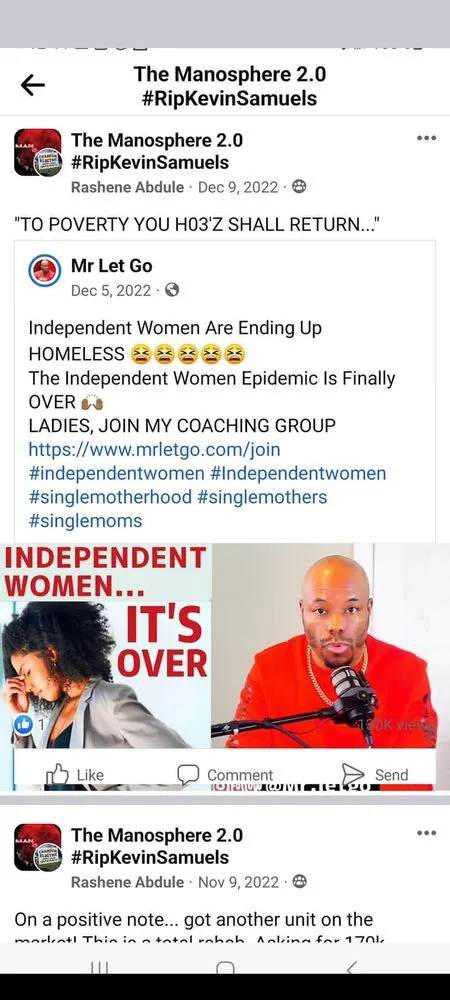This screenshot has width=450, height=1000.
Task: Tap the #singlemoms hashtag
Action: (x=85, y=520)
